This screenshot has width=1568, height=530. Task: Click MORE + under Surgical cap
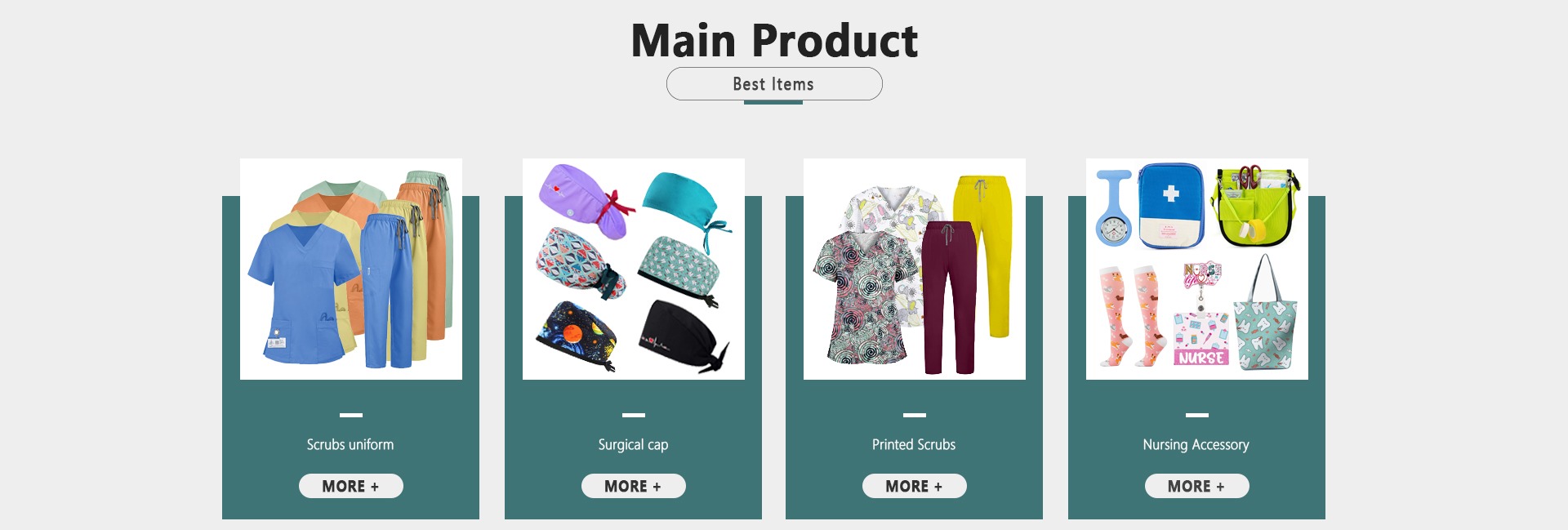coord(634,486)
